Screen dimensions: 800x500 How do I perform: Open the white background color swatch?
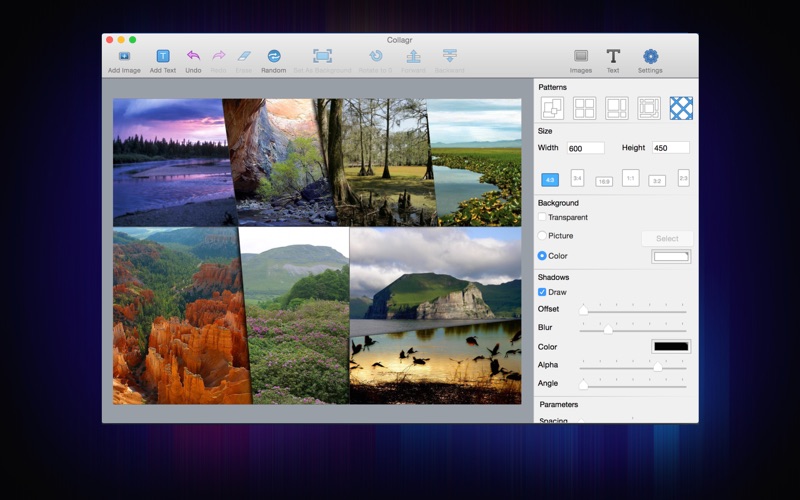pyautogui.click(x=671, y=256)
